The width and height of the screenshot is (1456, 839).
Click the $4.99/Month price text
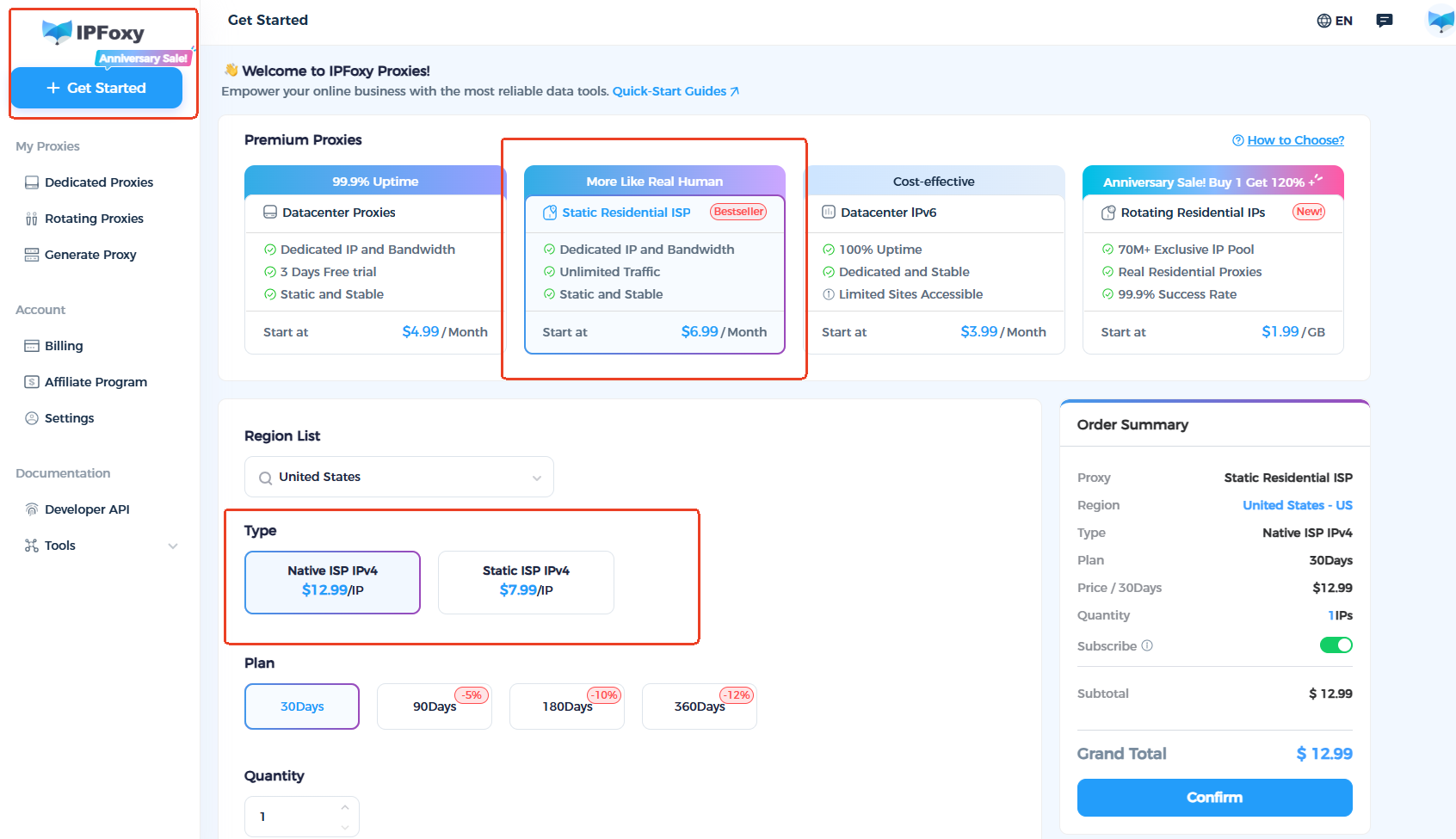[x=445, y=331]
